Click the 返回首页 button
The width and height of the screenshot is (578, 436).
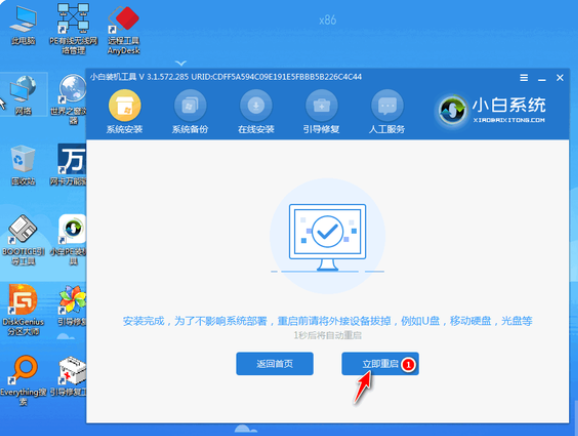(275, 364)
